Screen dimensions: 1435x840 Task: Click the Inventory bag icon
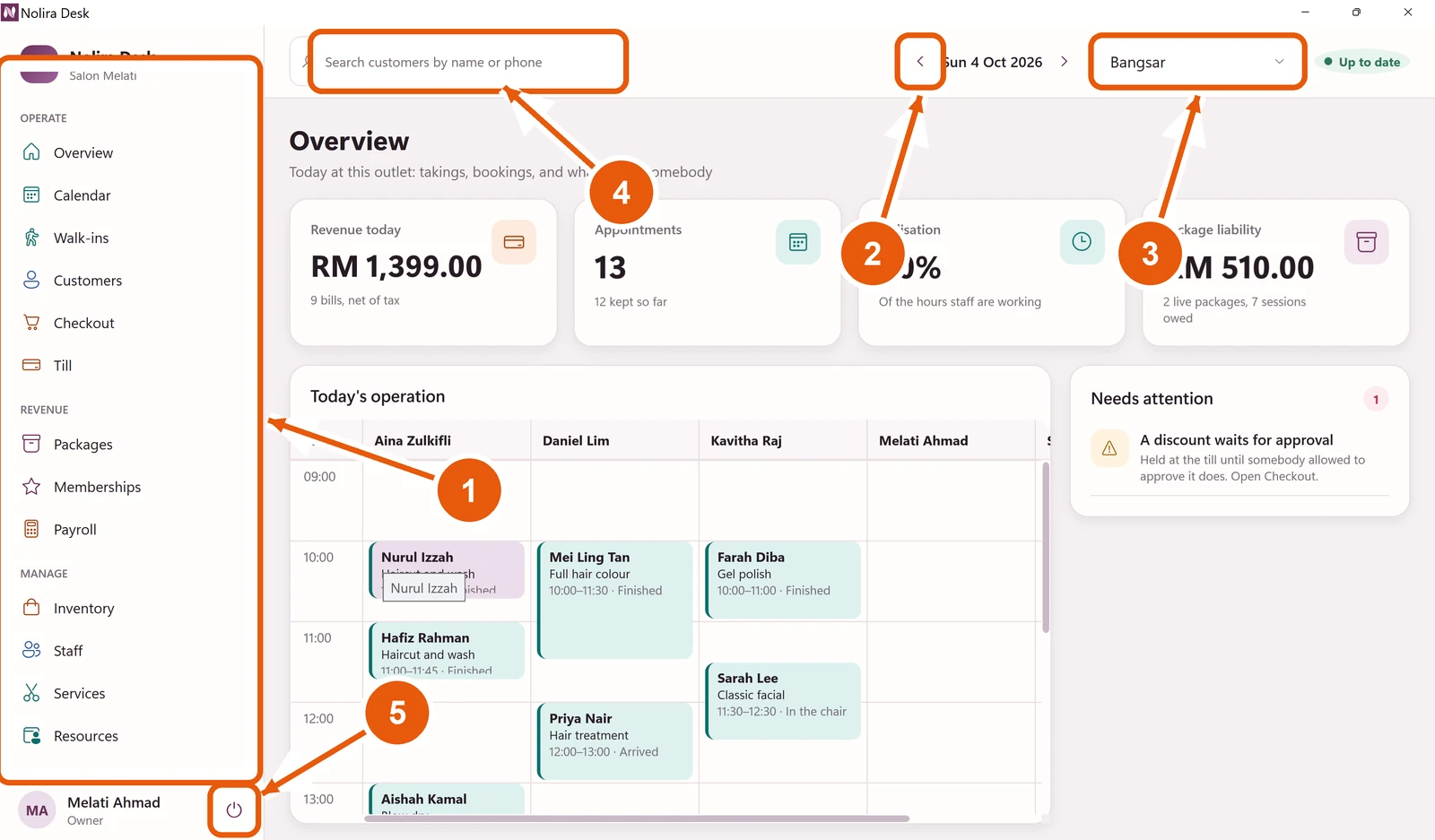tap(31, 608)
